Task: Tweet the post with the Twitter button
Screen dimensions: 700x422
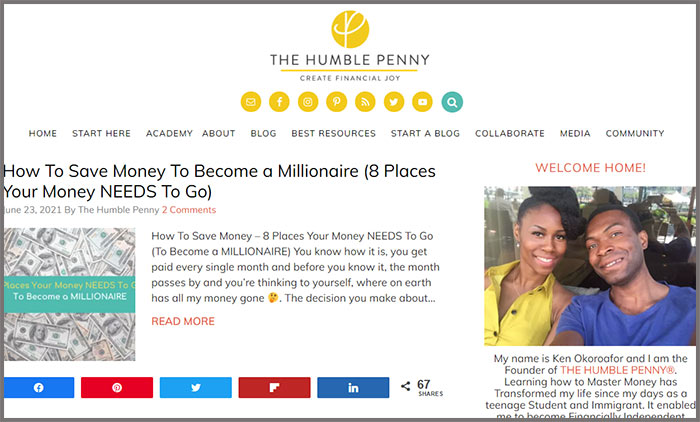Action: 196,388
